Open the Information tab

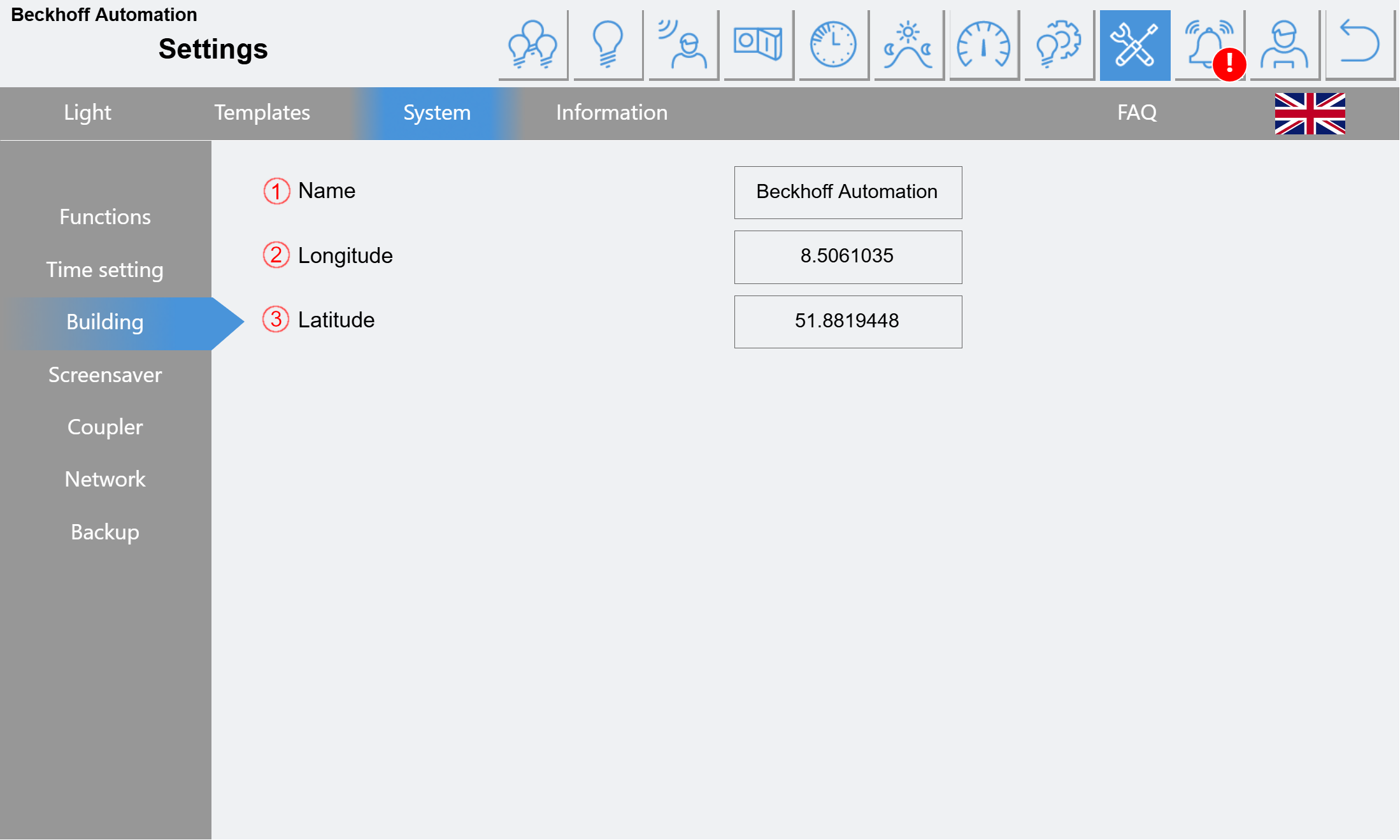pos(611,113)
